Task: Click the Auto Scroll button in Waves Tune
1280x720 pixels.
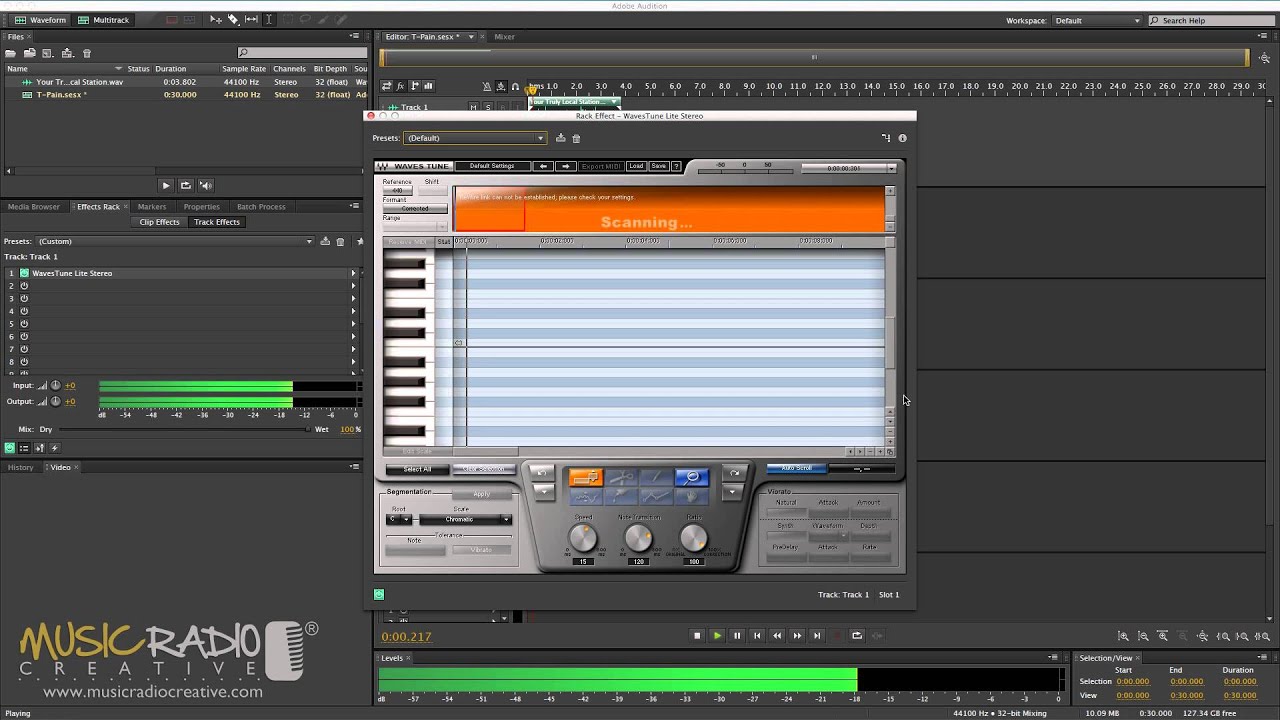Action: 796,468
